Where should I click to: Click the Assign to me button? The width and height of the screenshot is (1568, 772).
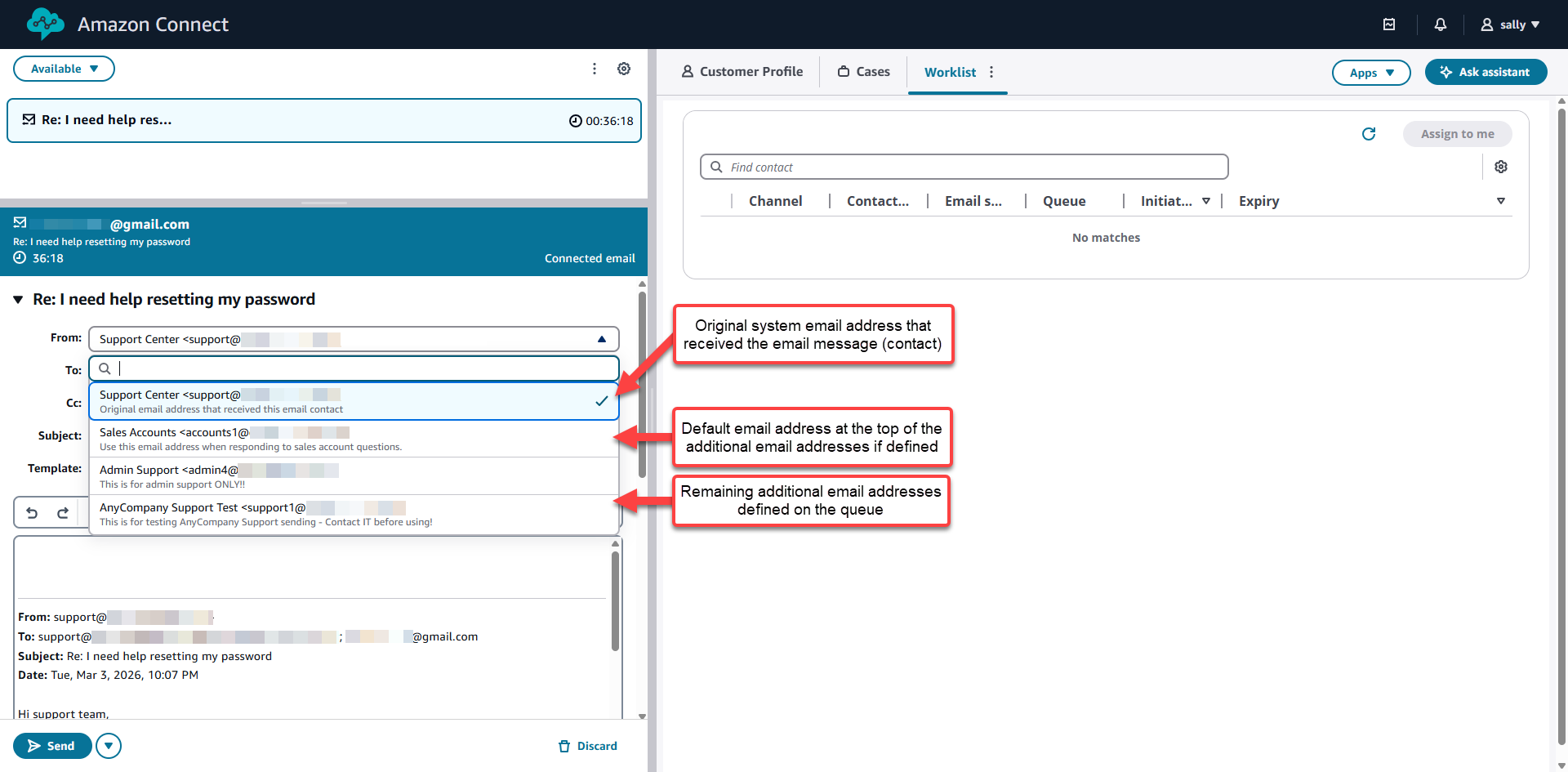(x=1457, y=133)
